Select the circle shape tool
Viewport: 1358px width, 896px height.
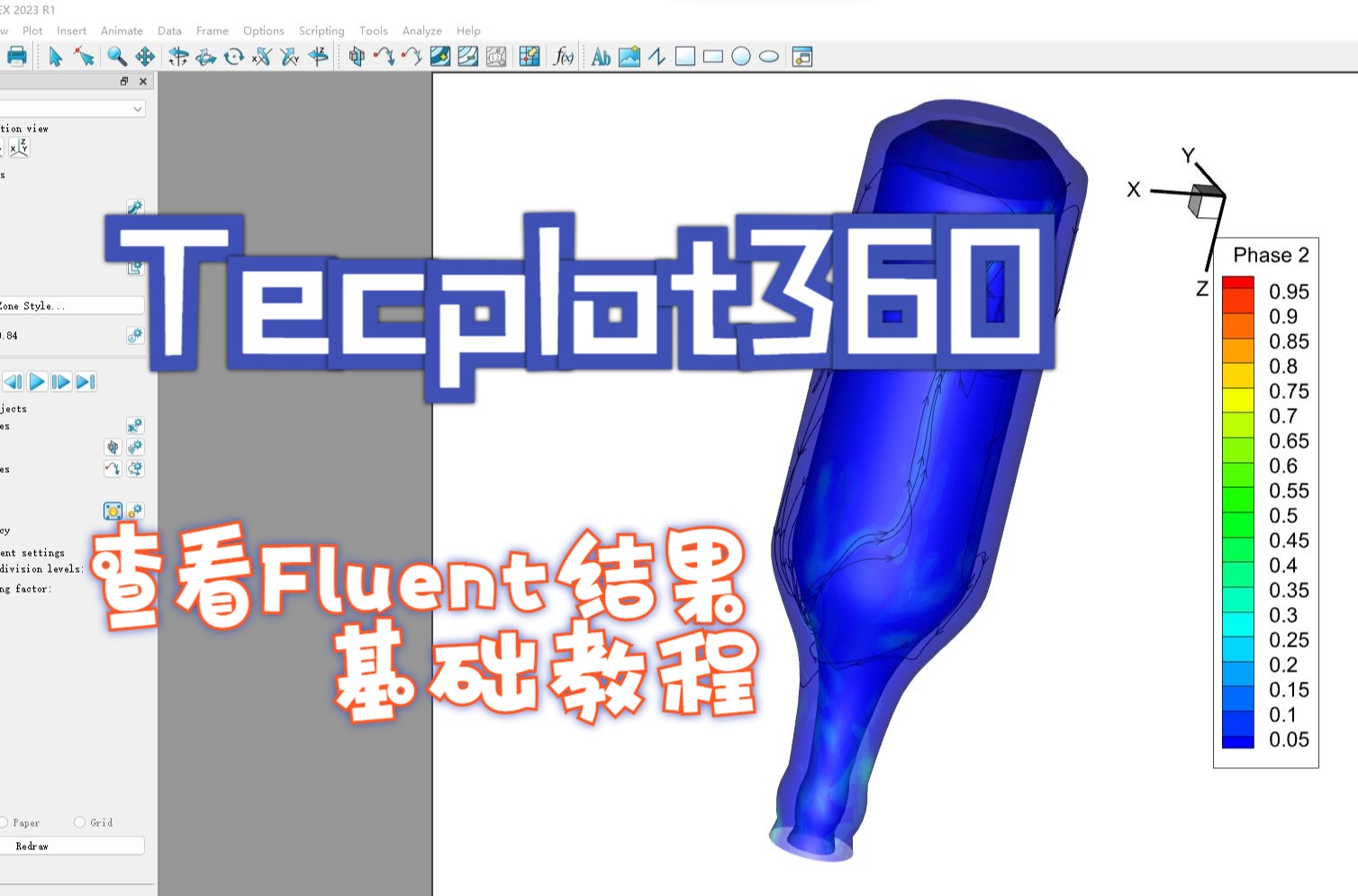741,57
